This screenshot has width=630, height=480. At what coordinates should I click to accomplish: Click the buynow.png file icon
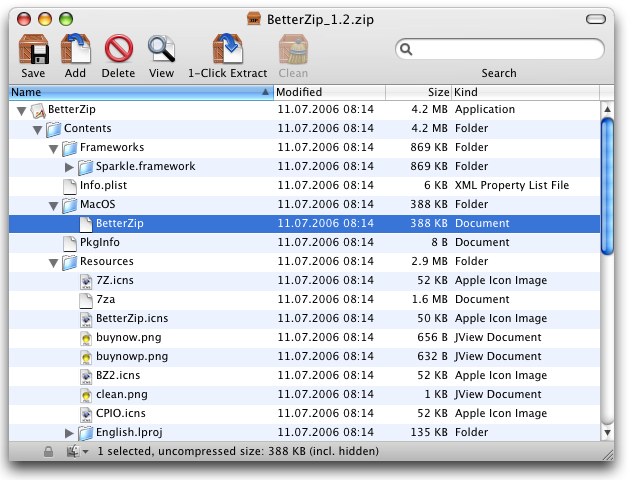click(x=86, y=338)
